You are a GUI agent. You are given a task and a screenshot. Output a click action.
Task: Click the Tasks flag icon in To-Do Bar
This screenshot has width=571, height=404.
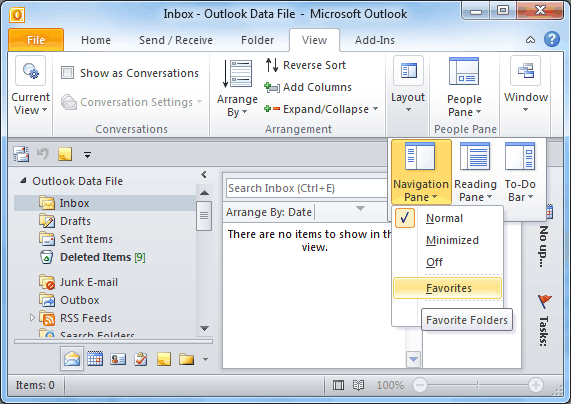point(544,301)
